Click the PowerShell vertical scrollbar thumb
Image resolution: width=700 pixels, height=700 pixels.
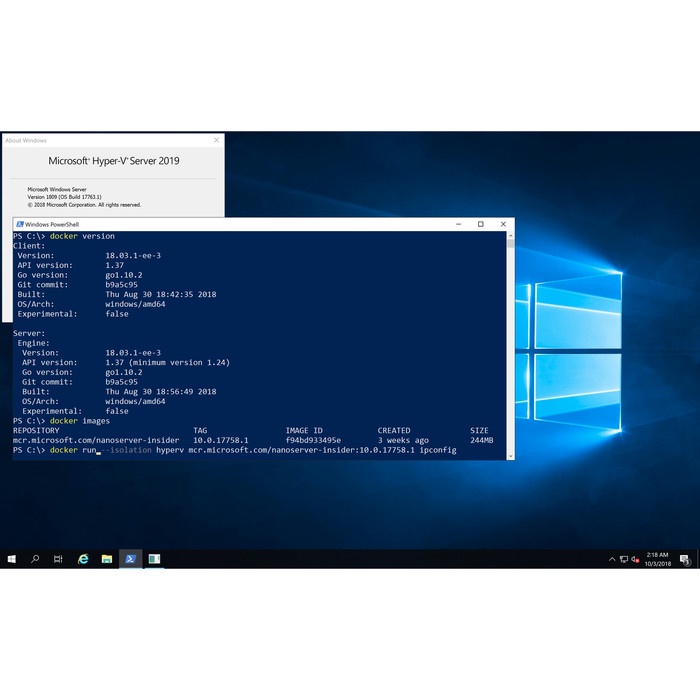[511, 244]
